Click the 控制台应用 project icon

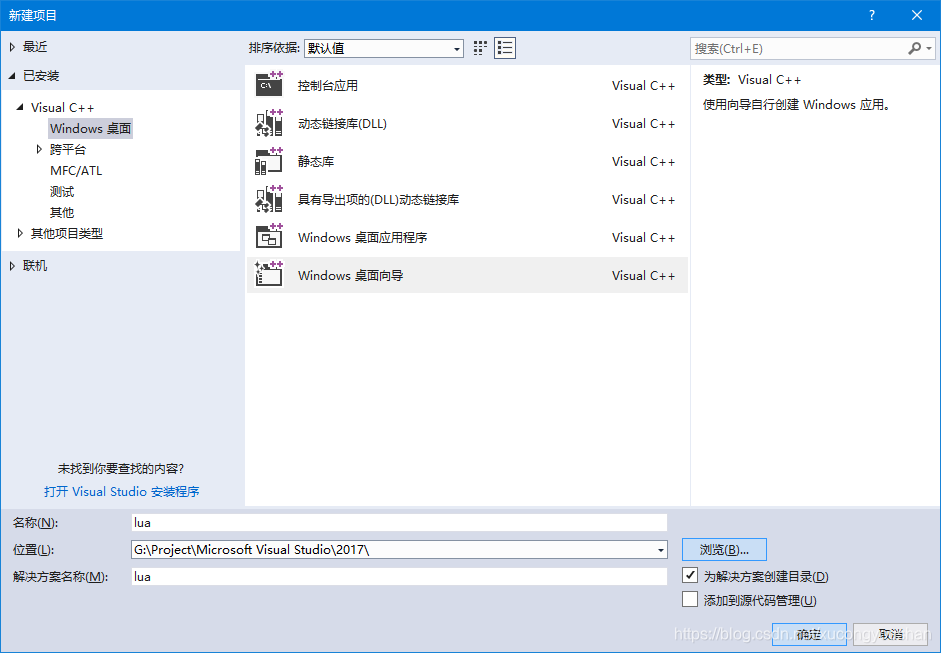(269, 85)
